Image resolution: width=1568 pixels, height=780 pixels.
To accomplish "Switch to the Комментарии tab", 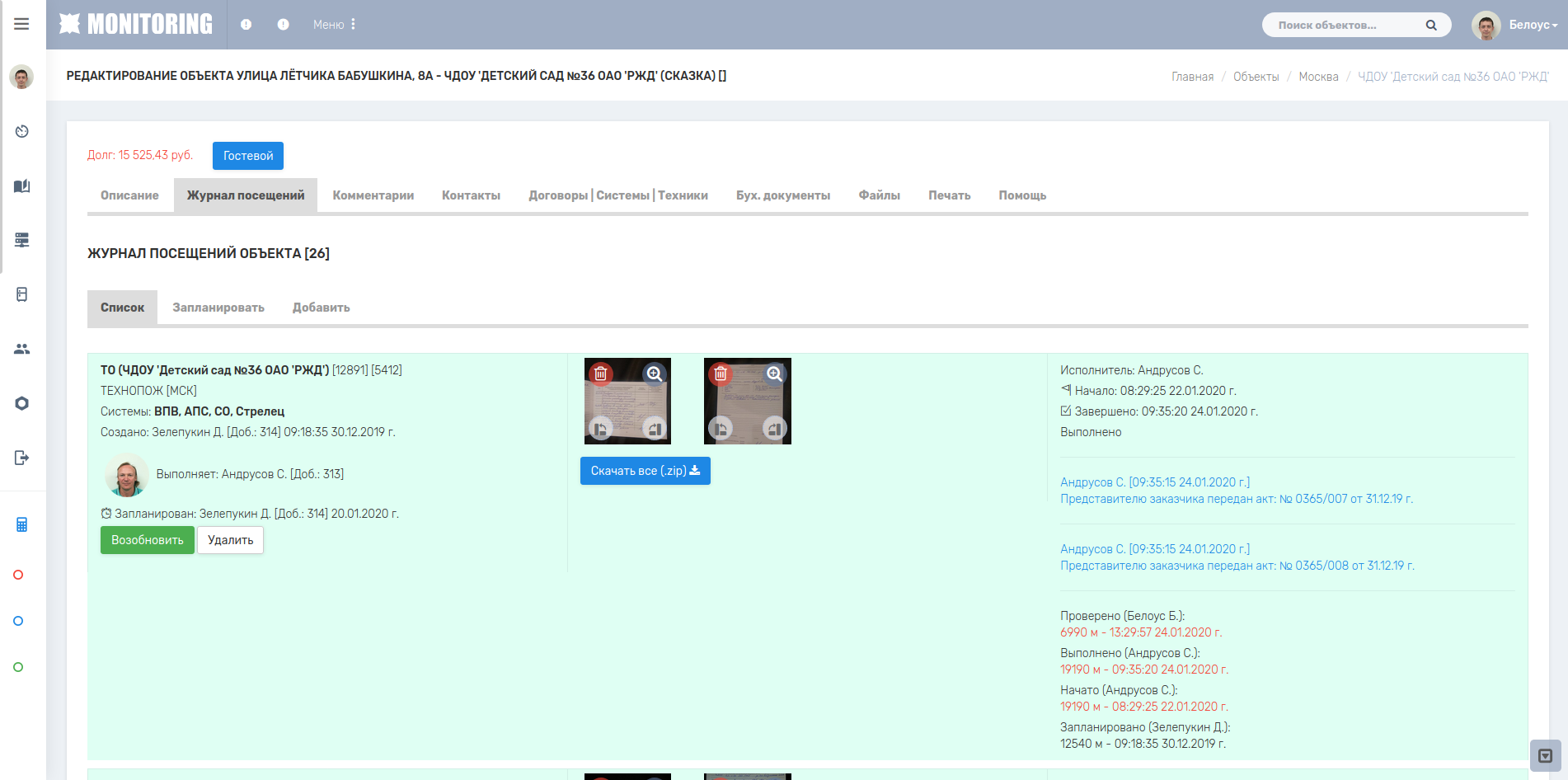I will [x=373, y=195].
